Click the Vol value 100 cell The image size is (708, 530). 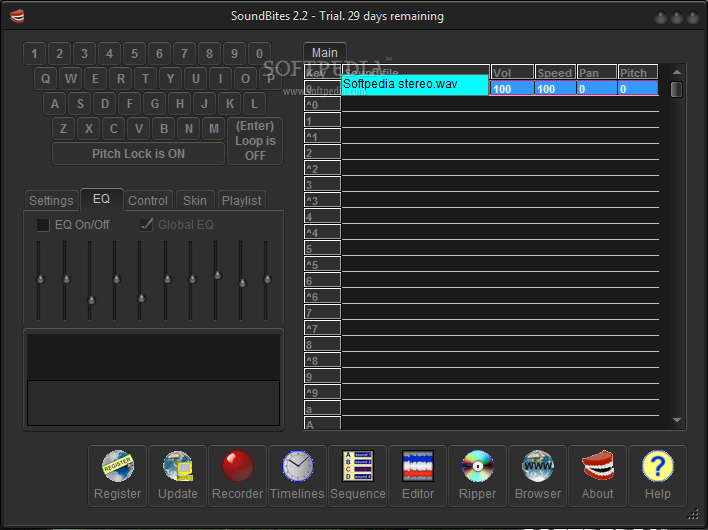coord(512,88)
